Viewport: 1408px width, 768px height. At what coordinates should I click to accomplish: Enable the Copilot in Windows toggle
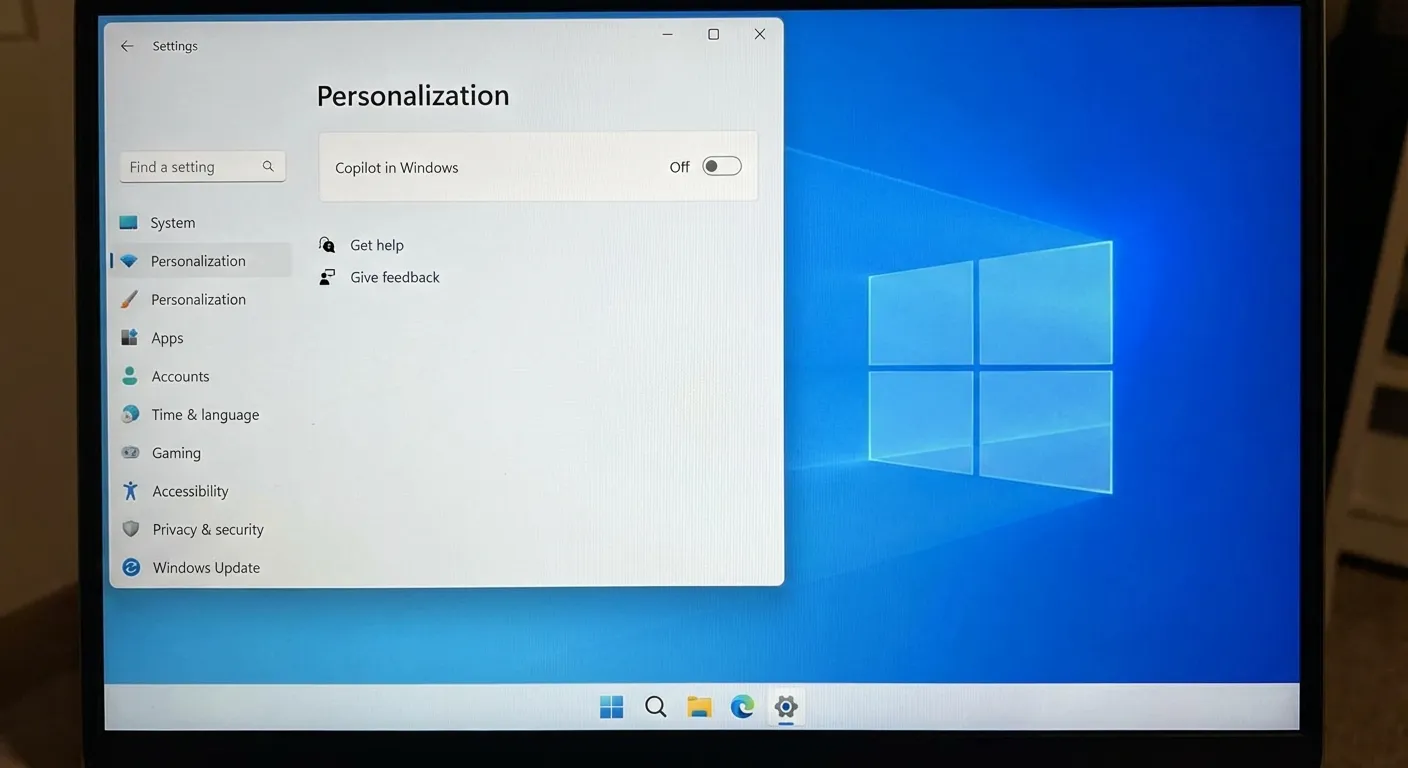pos(721,166)
